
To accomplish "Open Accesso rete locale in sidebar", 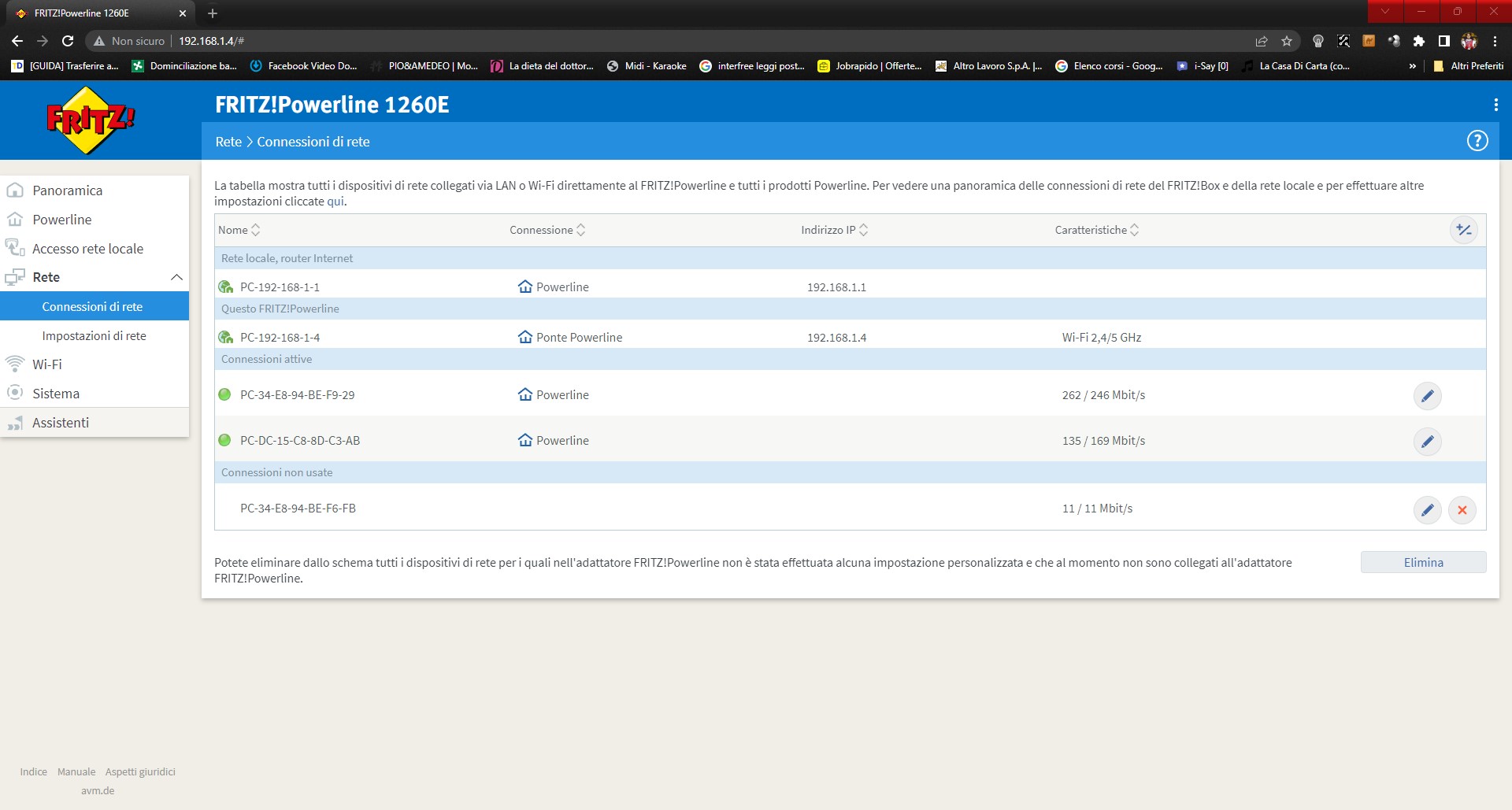I will 94,249.
